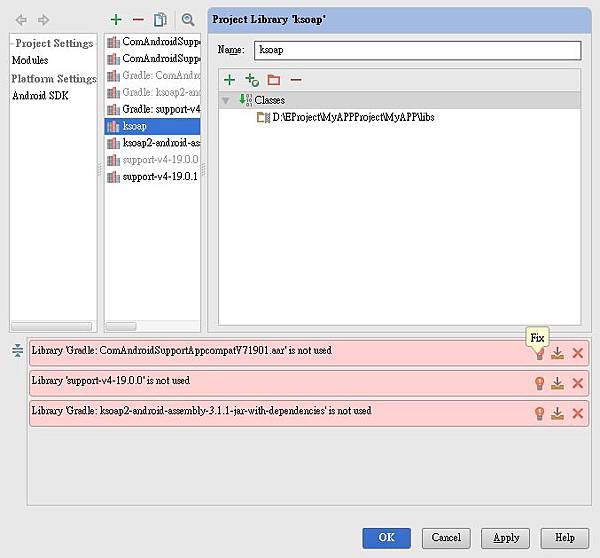This screenshot has width=600, height=558.
Task: Select the first ComAndroidSupp library entry
Action: [x=153, y=42]
